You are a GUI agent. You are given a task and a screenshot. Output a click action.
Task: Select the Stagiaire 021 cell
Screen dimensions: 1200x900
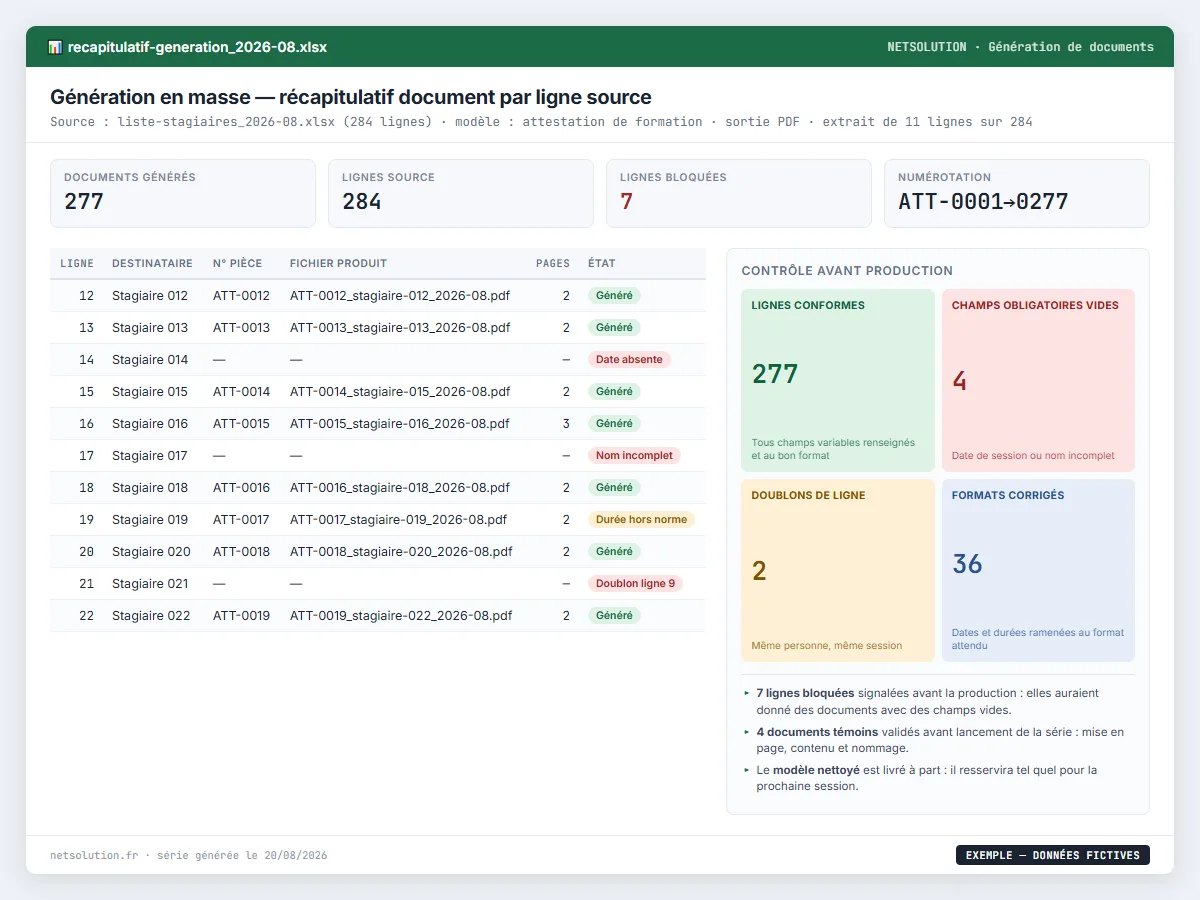(150, 584)
